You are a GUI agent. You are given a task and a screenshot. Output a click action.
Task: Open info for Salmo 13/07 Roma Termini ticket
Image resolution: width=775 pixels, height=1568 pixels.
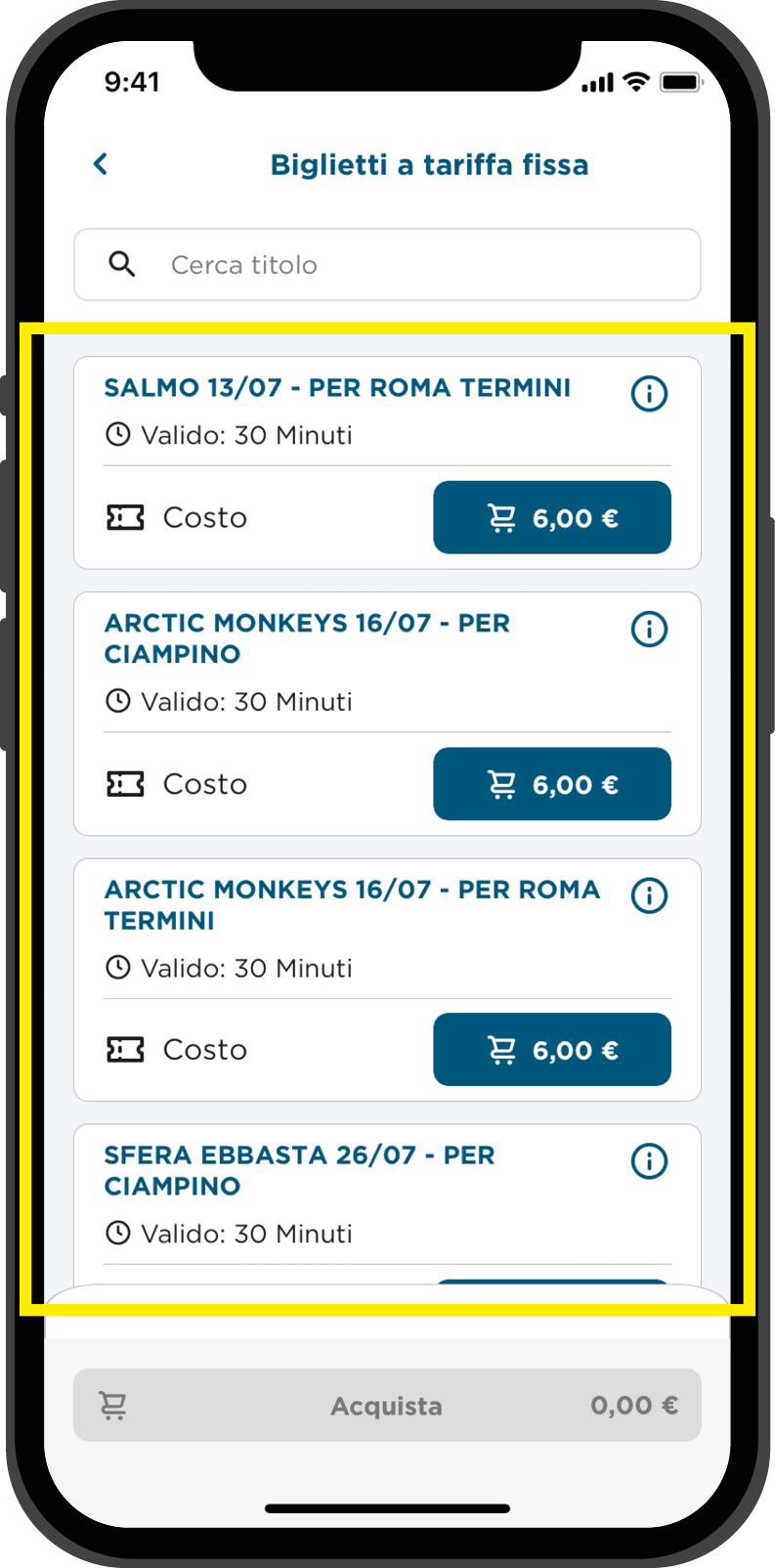coord(649,394)
